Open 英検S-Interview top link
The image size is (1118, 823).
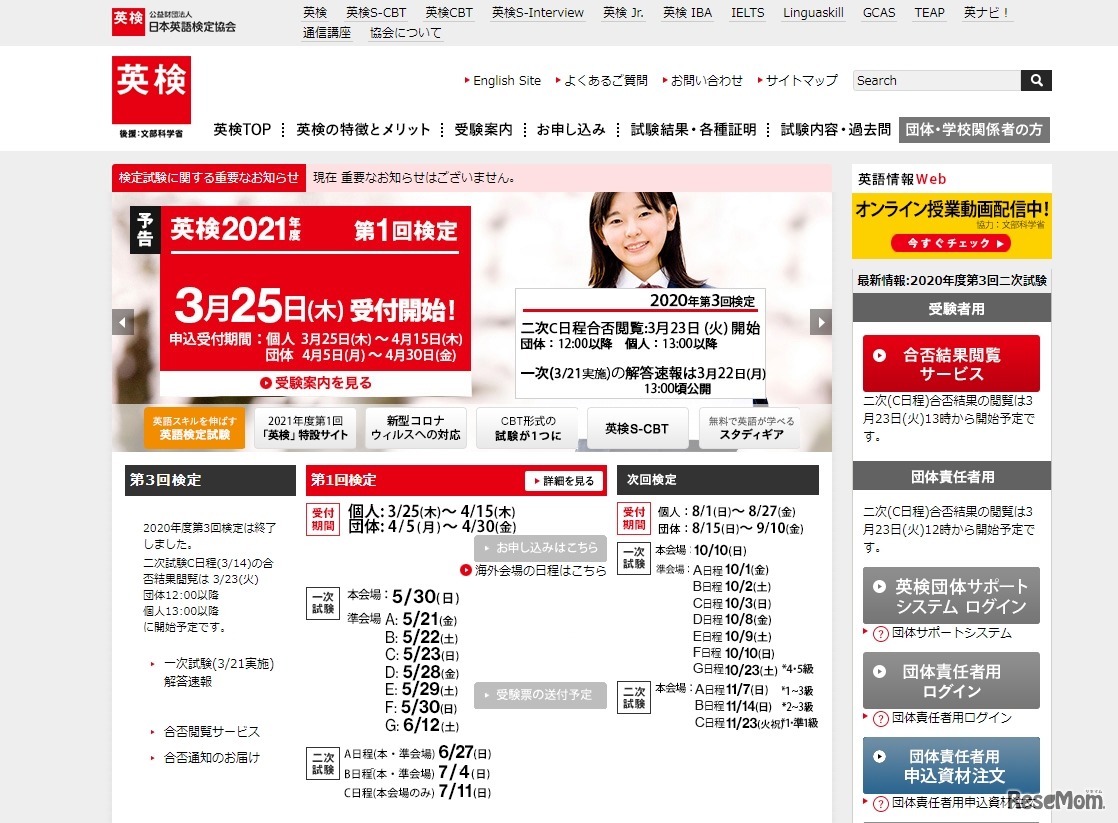538,13
